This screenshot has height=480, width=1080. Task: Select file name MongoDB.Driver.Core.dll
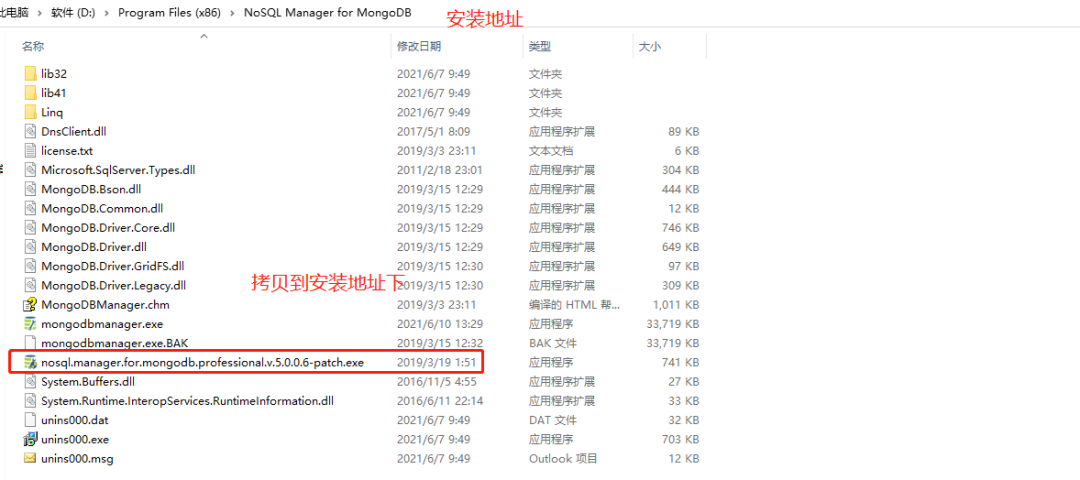pyautogui.click(x=108, y=227)
